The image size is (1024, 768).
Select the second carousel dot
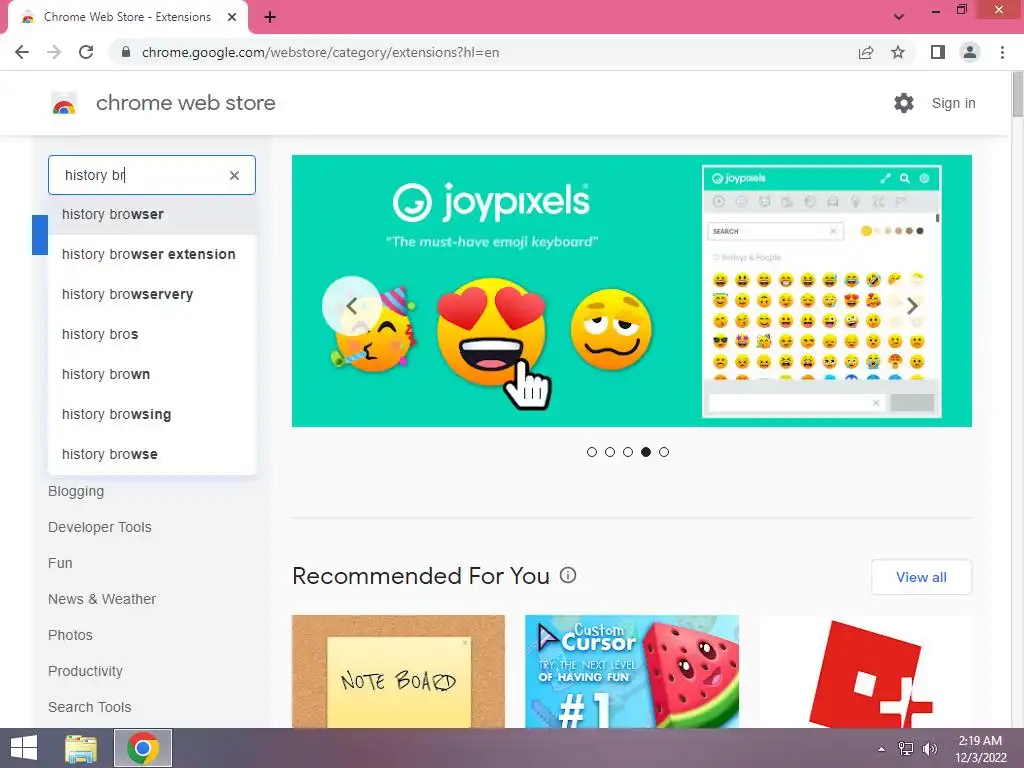(x=610, y=452)
